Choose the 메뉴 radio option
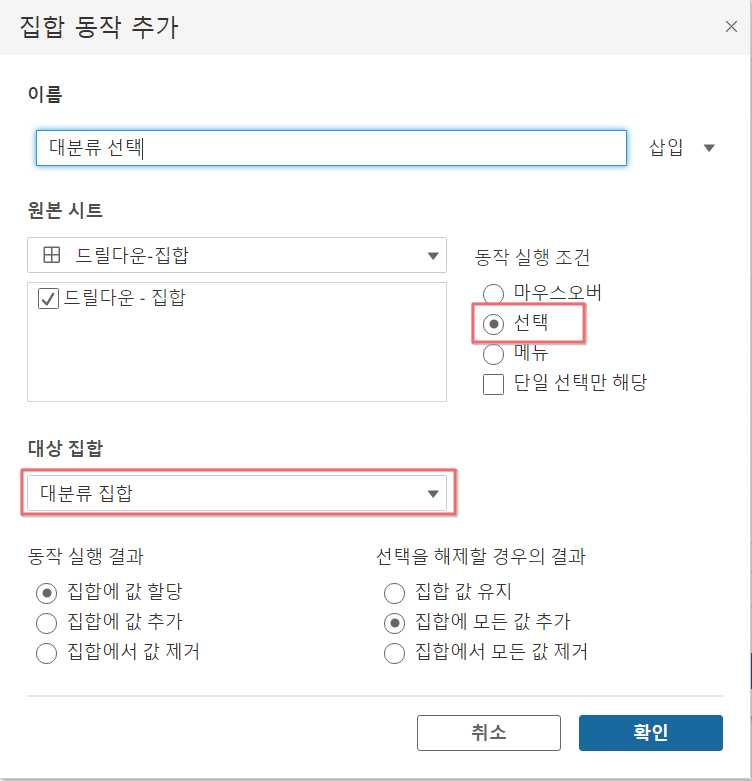 493,354
